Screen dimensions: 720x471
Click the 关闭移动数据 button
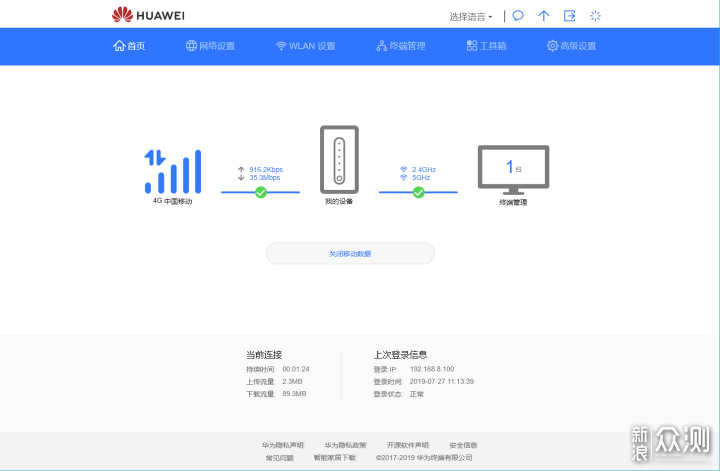coord(350,254)
